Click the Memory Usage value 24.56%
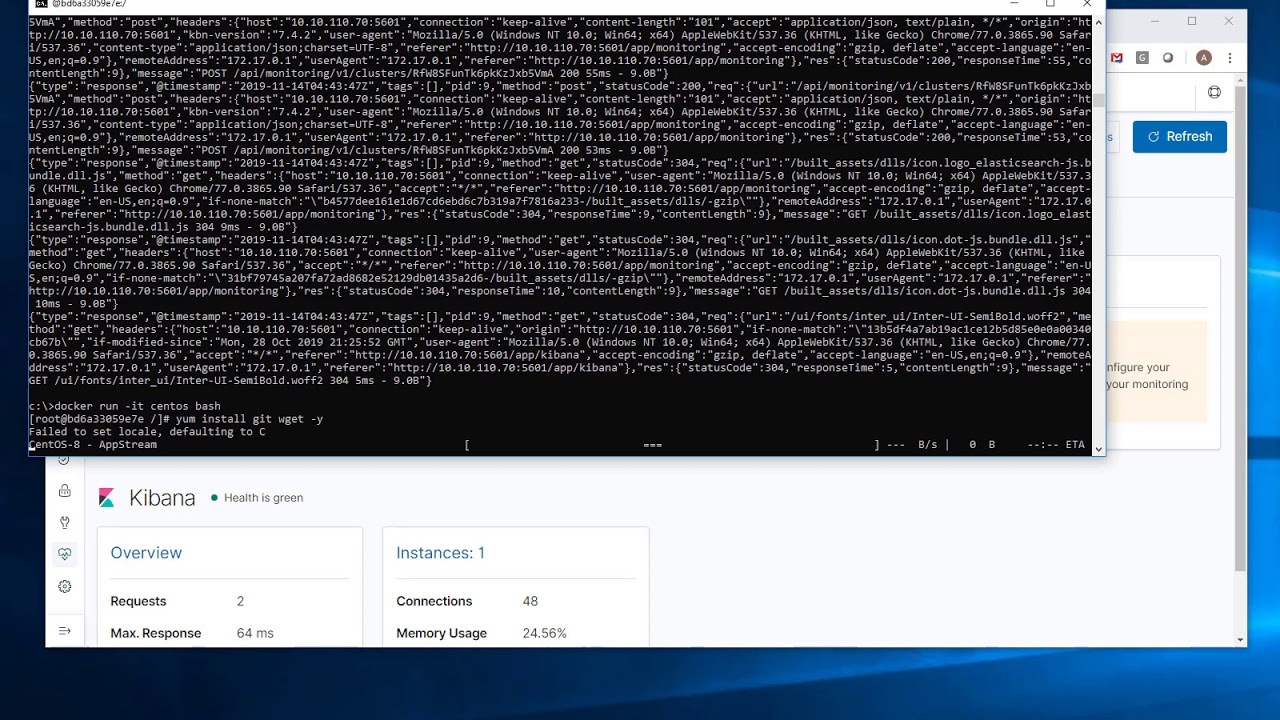Image resolution: width=1280 pixels, height=720 pixels. pyautogui.click(x=544, y=633)
